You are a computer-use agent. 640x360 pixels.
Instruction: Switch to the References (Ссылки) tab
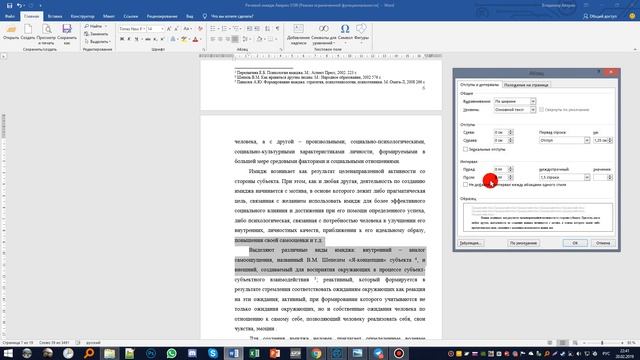tap(131, 16)
